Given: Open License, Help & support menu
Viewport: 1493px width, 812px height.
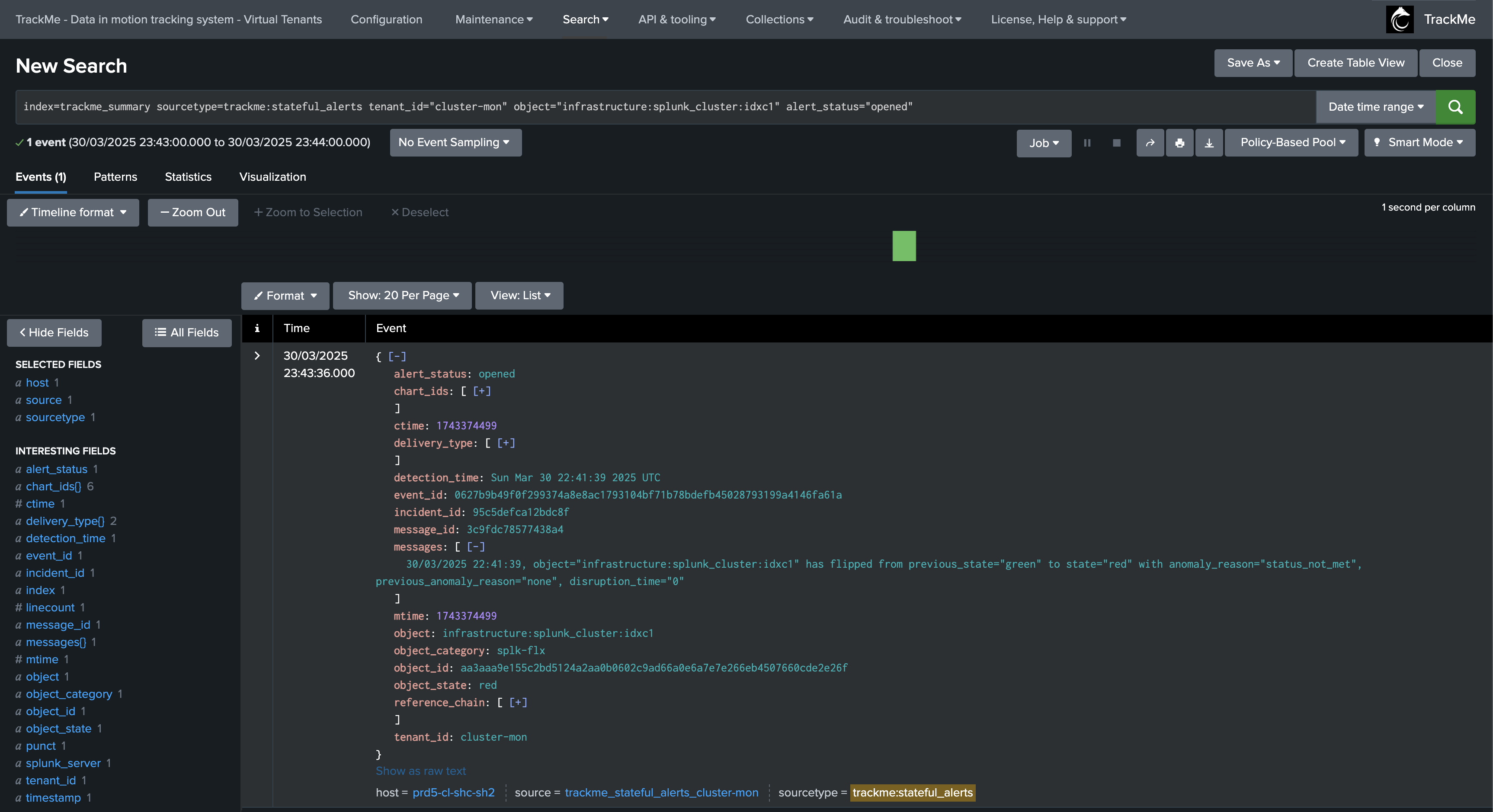Looking at the screenshot, I should (1059, 19).
